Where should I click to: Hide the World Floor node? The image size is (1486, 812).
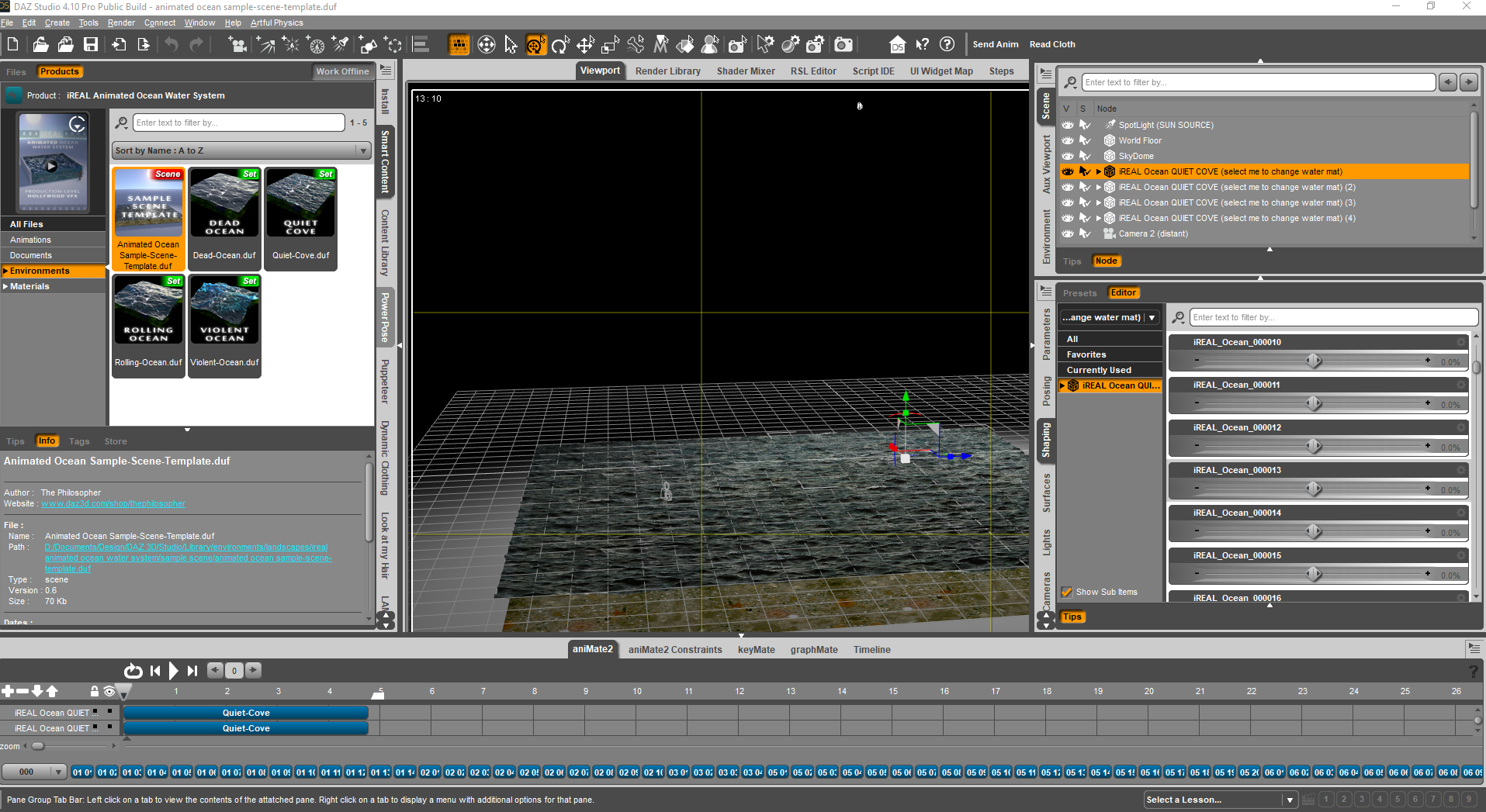click(1068, 140)
